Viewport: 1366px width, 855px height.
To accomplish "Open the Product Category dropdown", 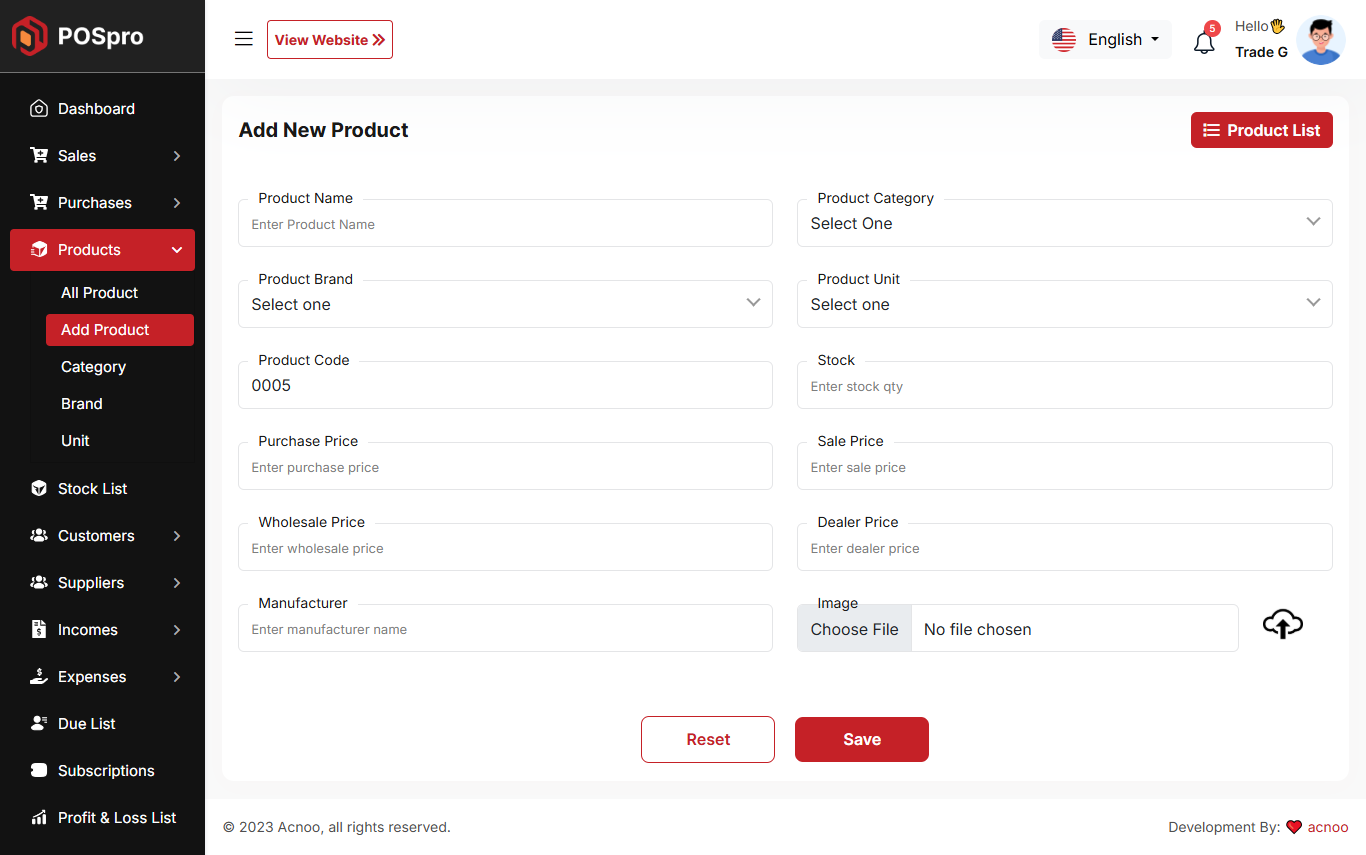I will (x=1064, y=223).
